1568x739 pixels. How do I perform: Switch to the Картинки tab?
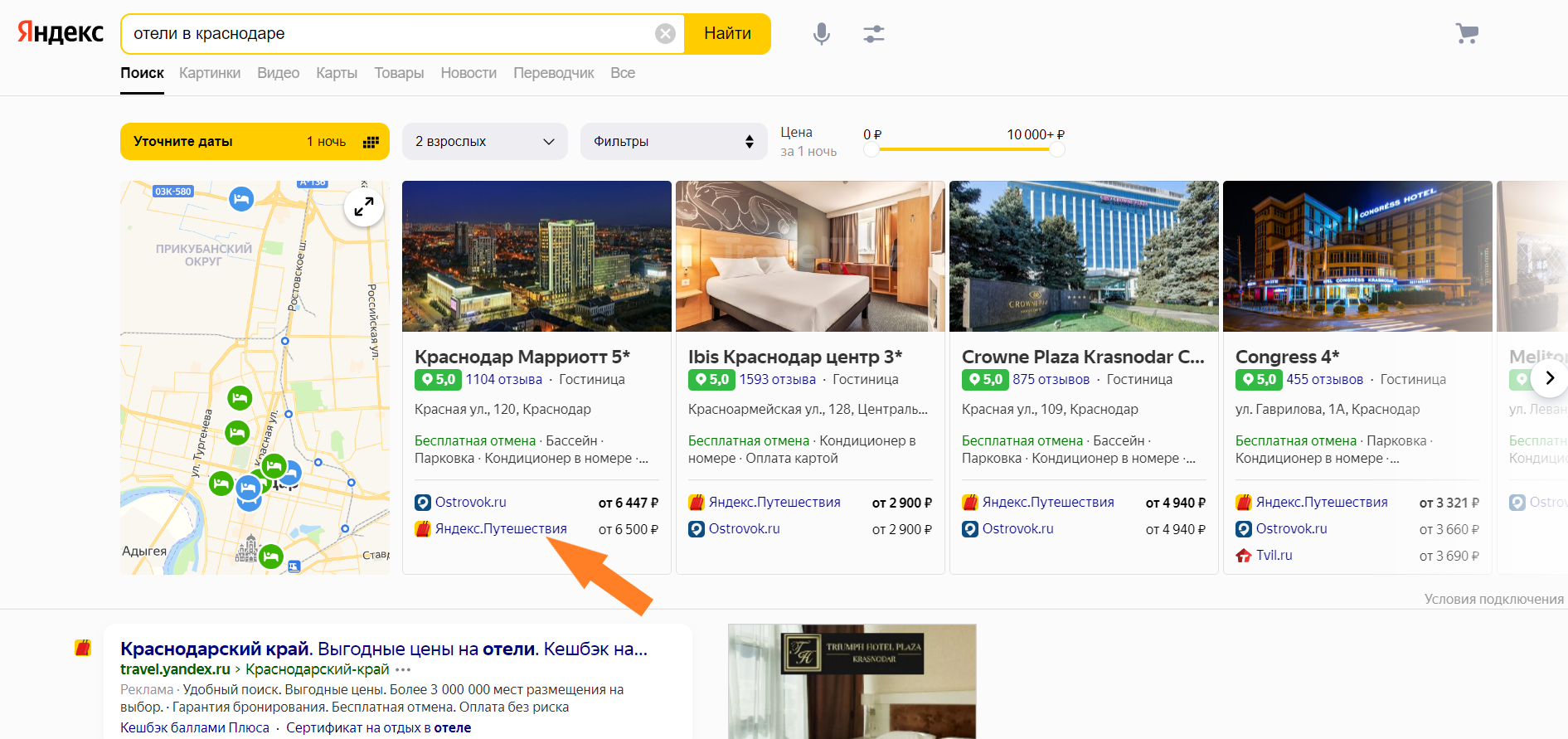click(210, 73)
